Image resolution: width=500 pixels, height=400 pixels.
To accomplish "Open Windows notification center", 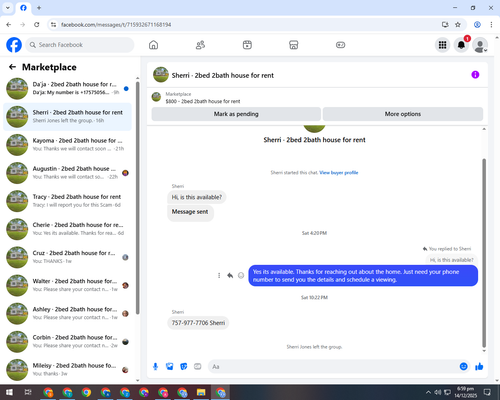I will pyautogui.click(x=487, y=392).
